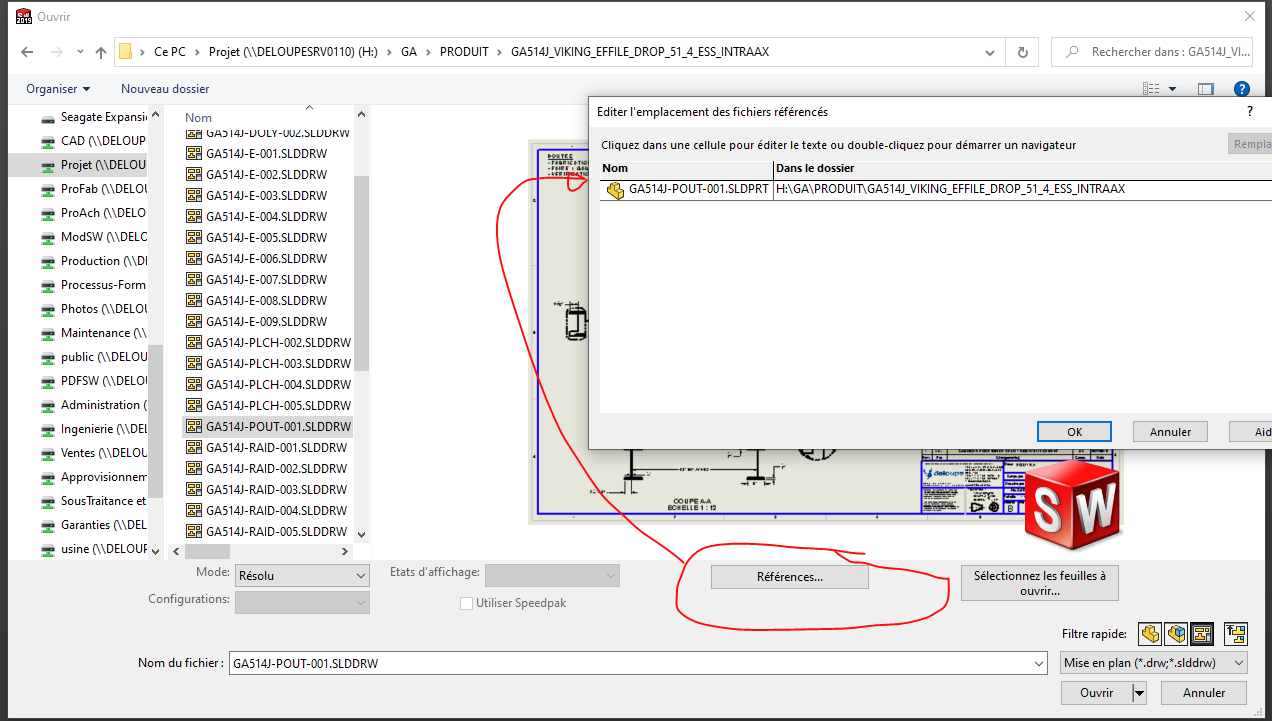1272x721 pixels.
Task: Click the refresh button beside address bar
Action: point(1022,52)
